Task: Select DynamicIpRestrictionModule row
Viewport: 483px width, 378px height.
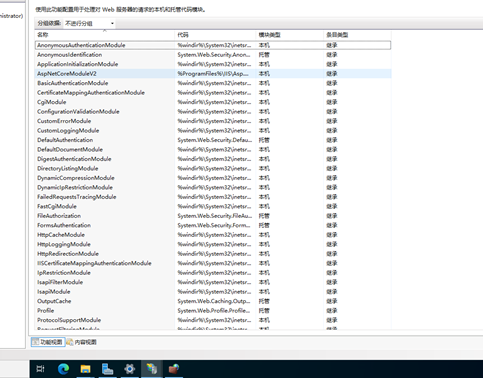Action: (213, 187)
